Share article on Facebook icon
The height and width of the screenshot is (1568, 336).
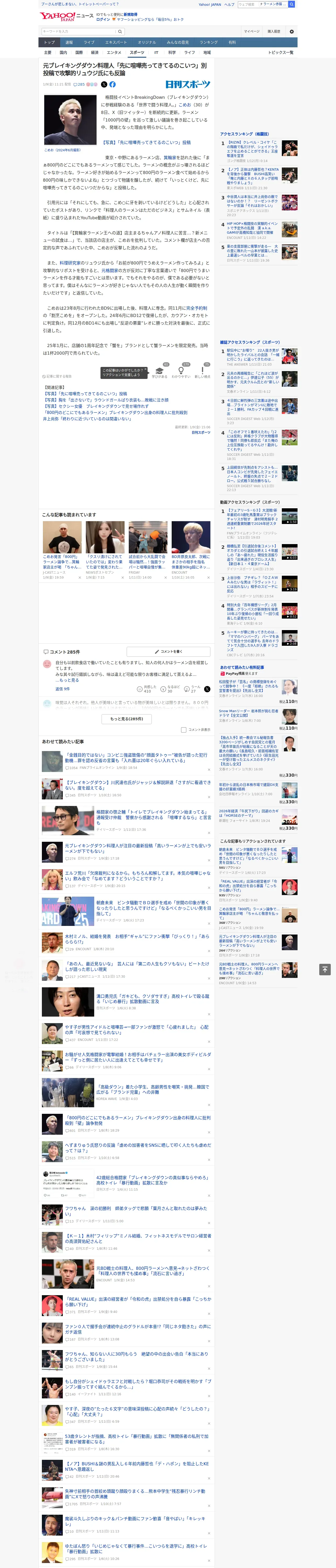[112, 85]
